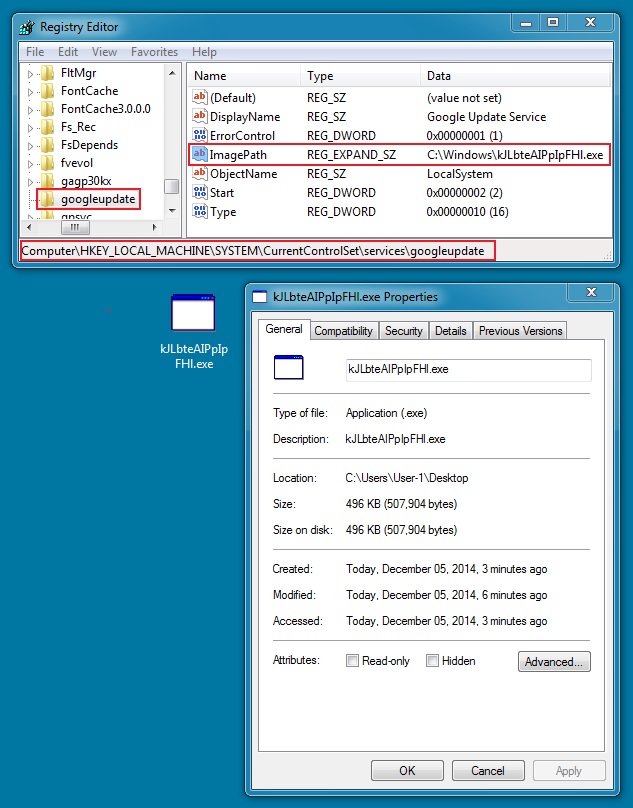Click the 'LocalSystem' data value
633x808 pixels.
pyautogui.click(x=460, y=174)
